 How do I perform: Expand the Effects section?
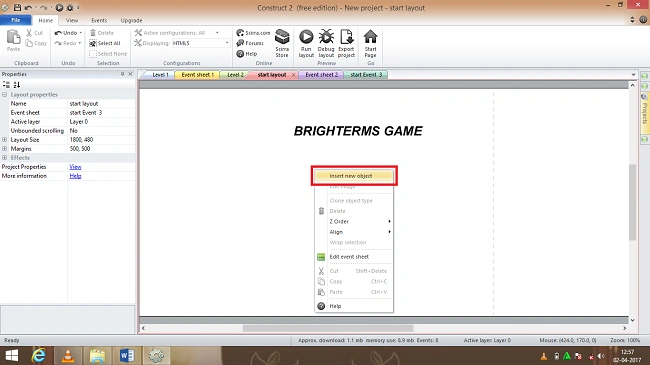(x=5, y=158)
